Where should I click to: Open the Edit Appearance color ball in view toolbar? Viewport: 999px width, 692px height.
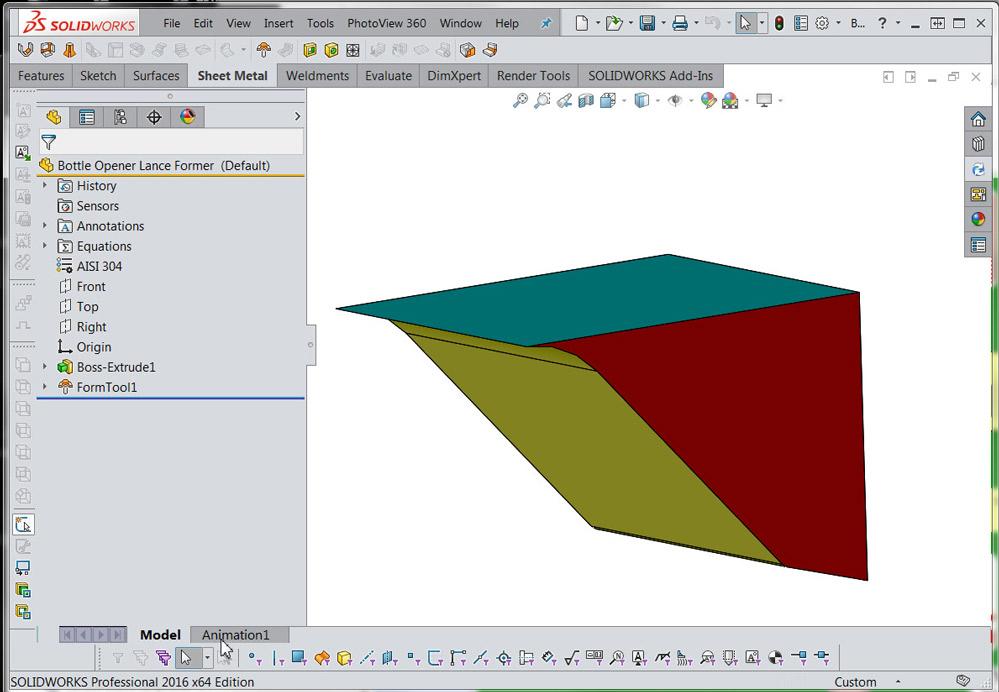pos(708,100)
